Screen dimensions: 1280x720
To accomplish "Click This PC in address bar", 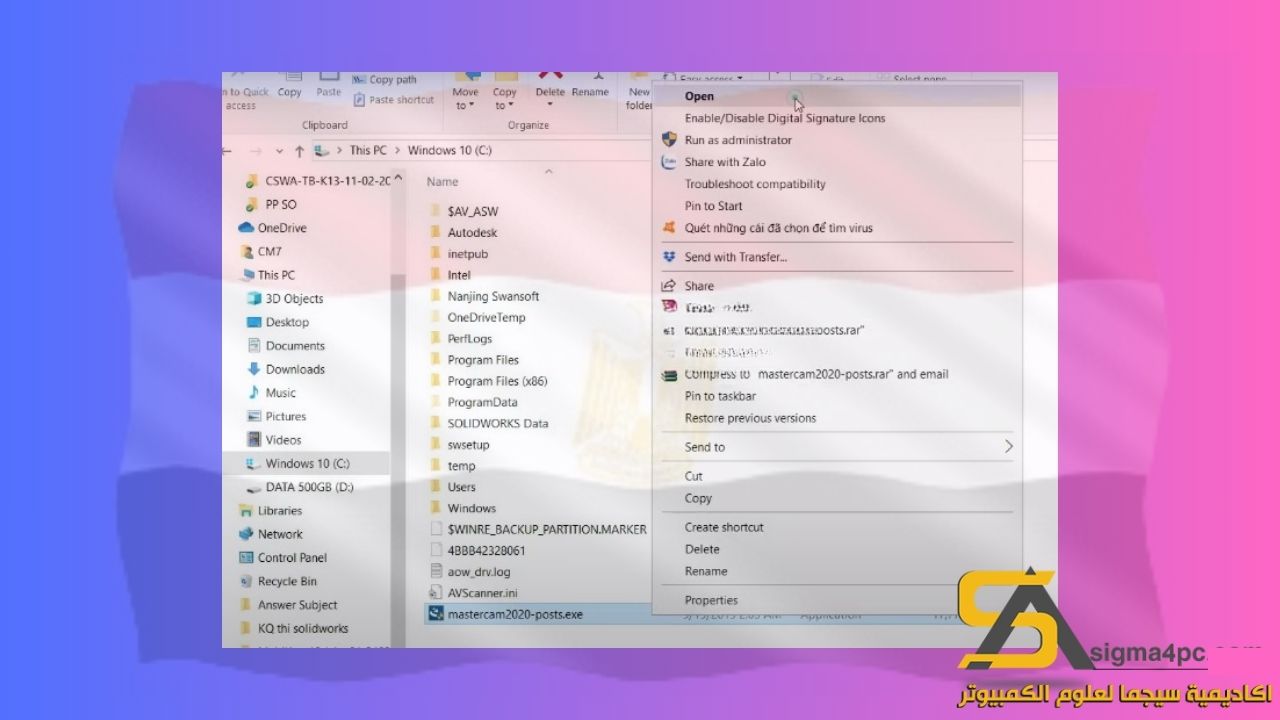I will [368, 150].
